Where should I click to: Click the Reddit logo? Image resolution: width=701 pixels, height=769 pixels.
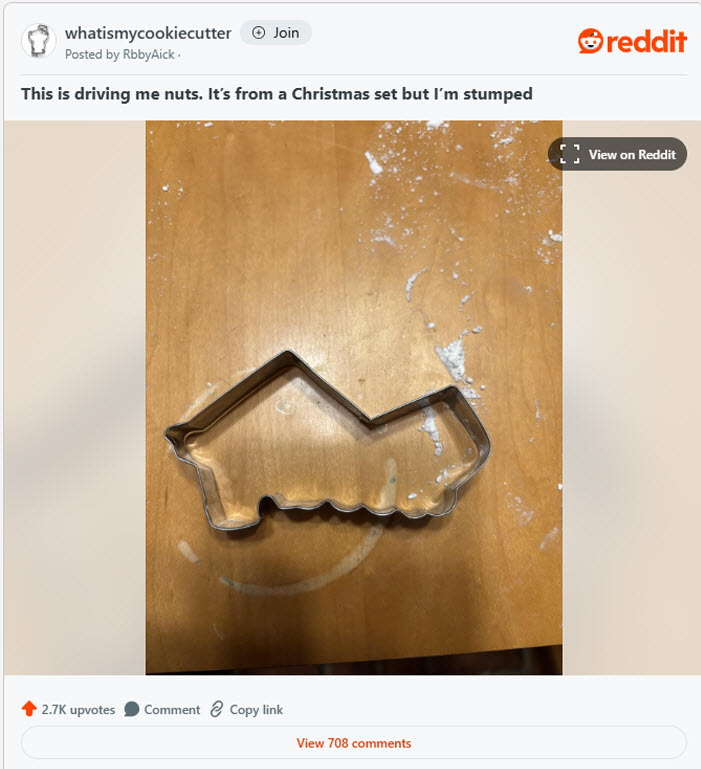(632, 41)
